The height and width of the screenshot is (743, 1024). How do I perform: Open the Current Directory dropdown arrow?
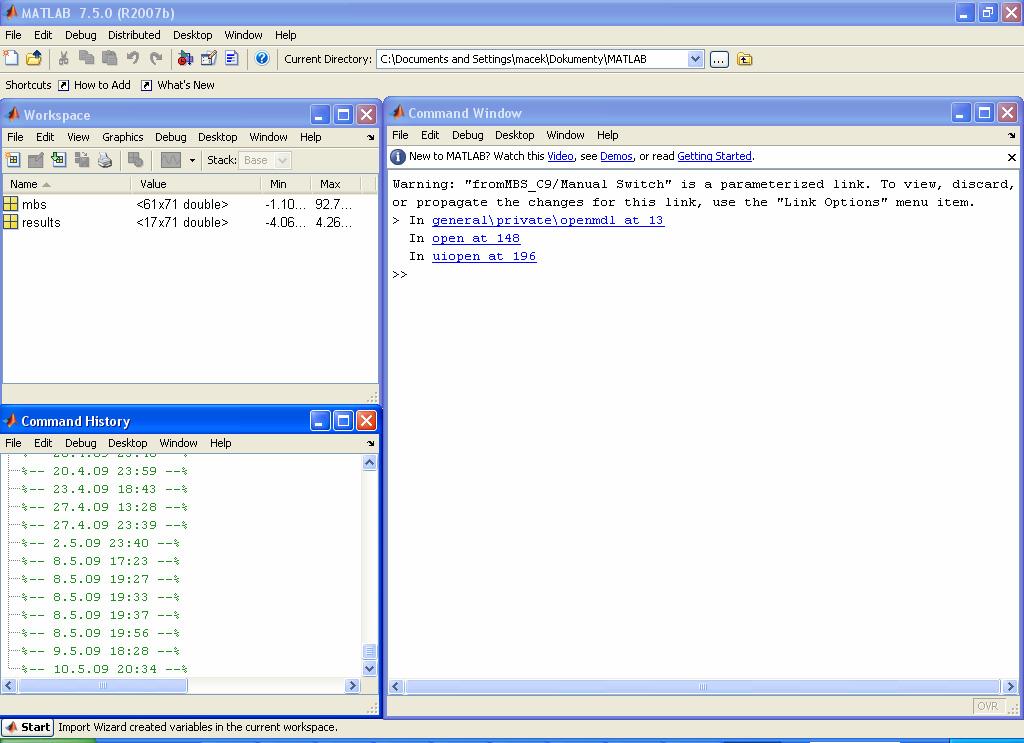click(x=696, y=59)
